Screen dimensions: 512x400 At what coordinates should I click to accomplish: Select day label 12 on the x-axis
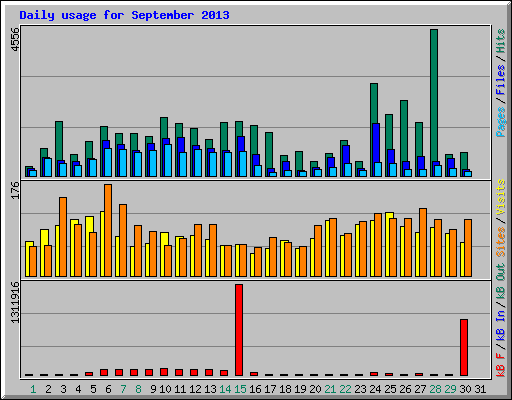tap(195, 389)
